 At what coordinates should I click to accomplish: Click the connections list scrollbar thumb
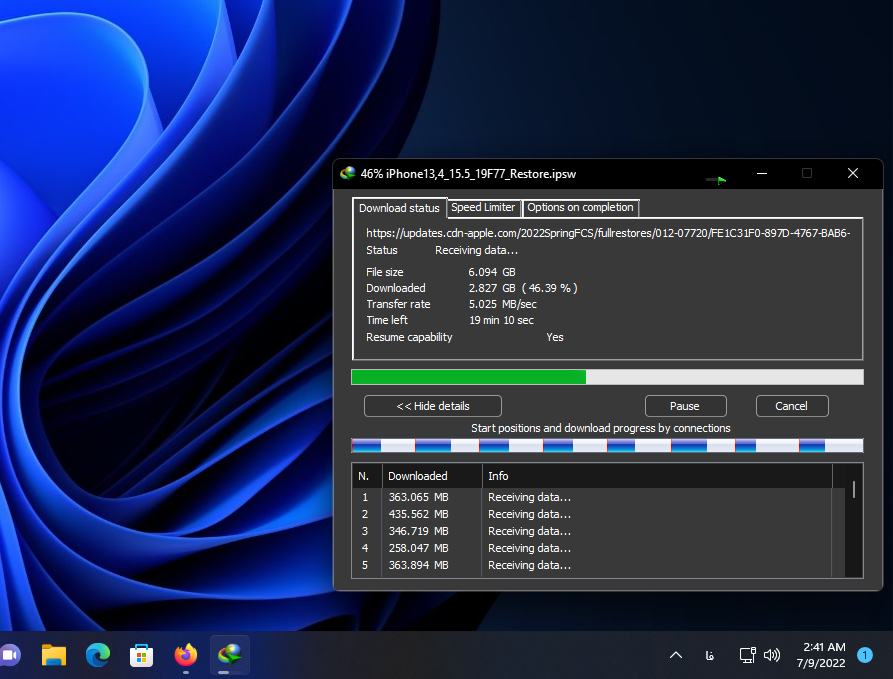[854, 489]
